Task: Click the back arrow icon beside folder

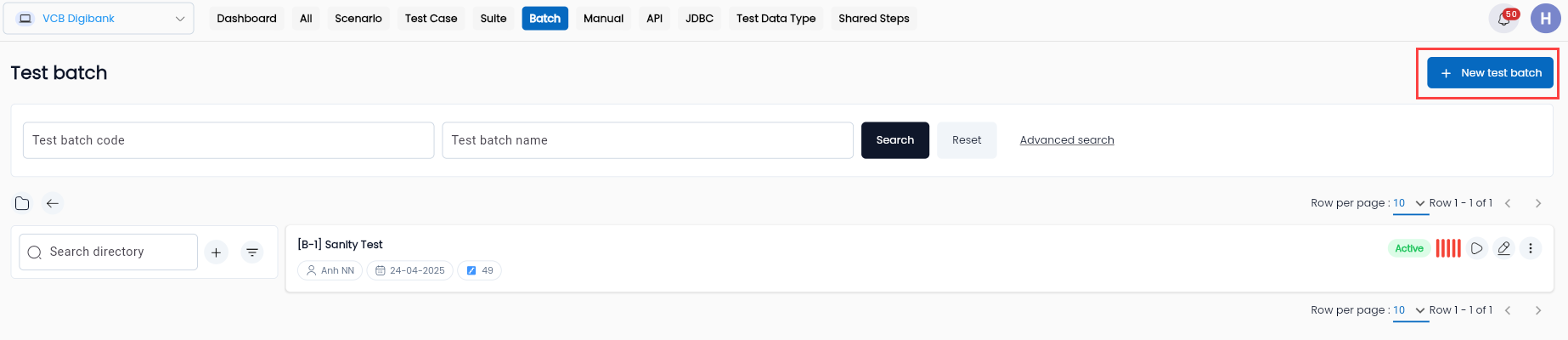Action: (x=53, y=203)
